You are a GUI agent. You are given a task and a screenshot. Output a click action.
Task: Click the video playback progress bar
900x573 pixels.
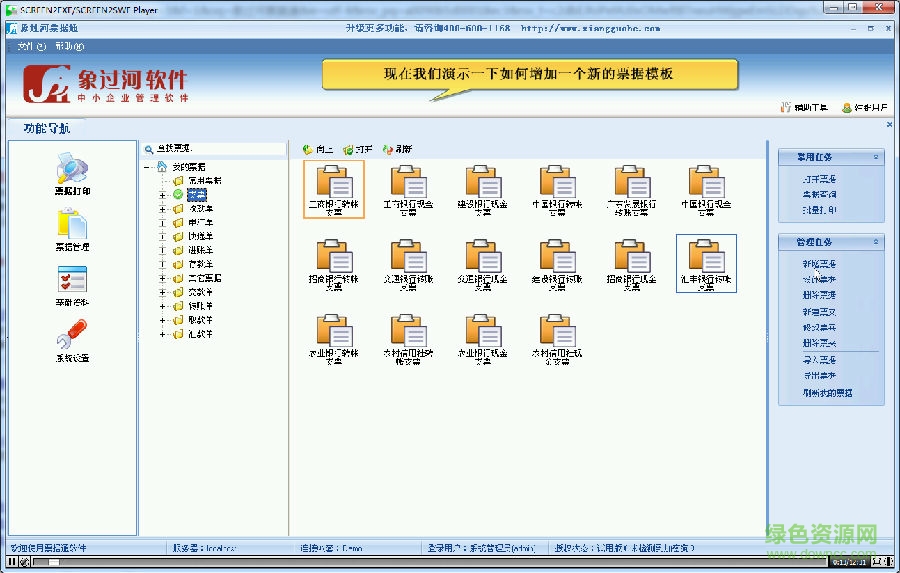coord(400,563)
